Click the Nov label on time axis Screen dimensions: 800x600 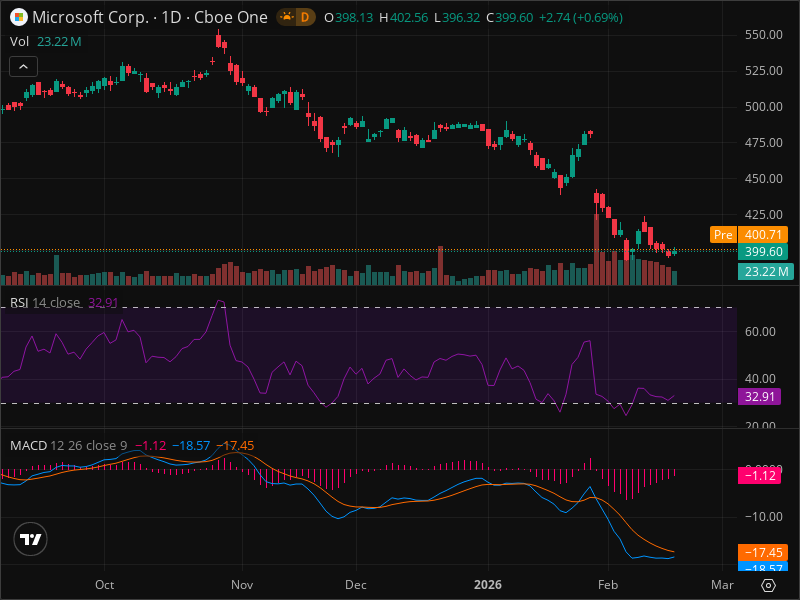(x=242, y=585)
